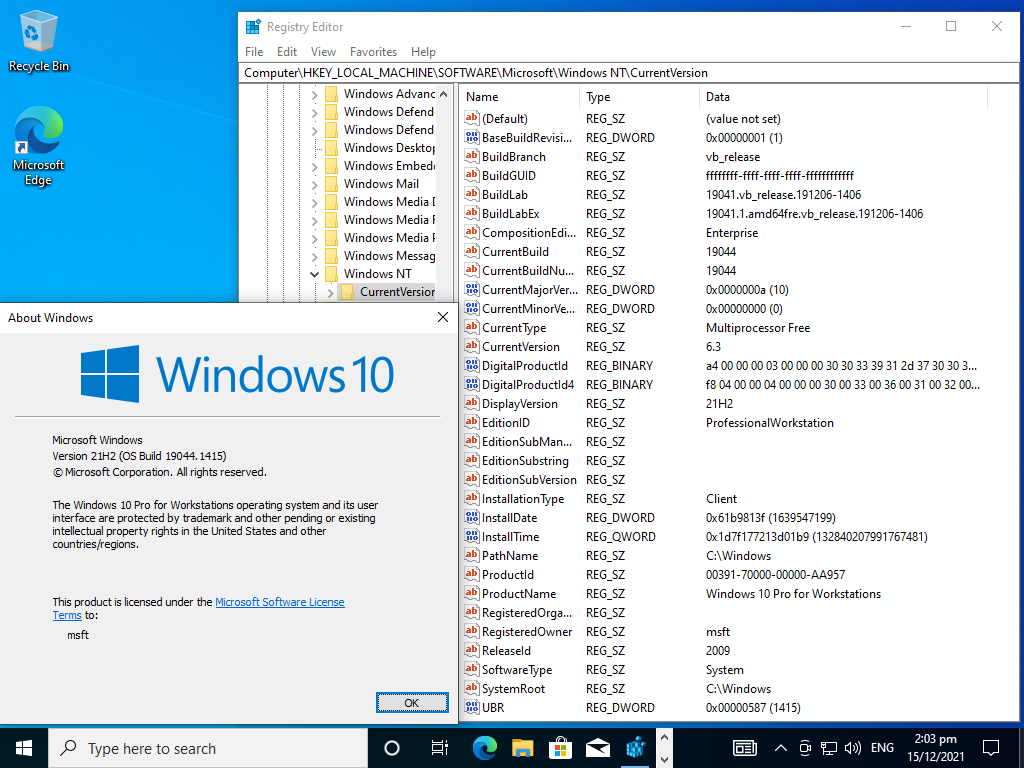Click the tree pane scroll up arrow
This screenshot has height=768, width=1024.
444,94
